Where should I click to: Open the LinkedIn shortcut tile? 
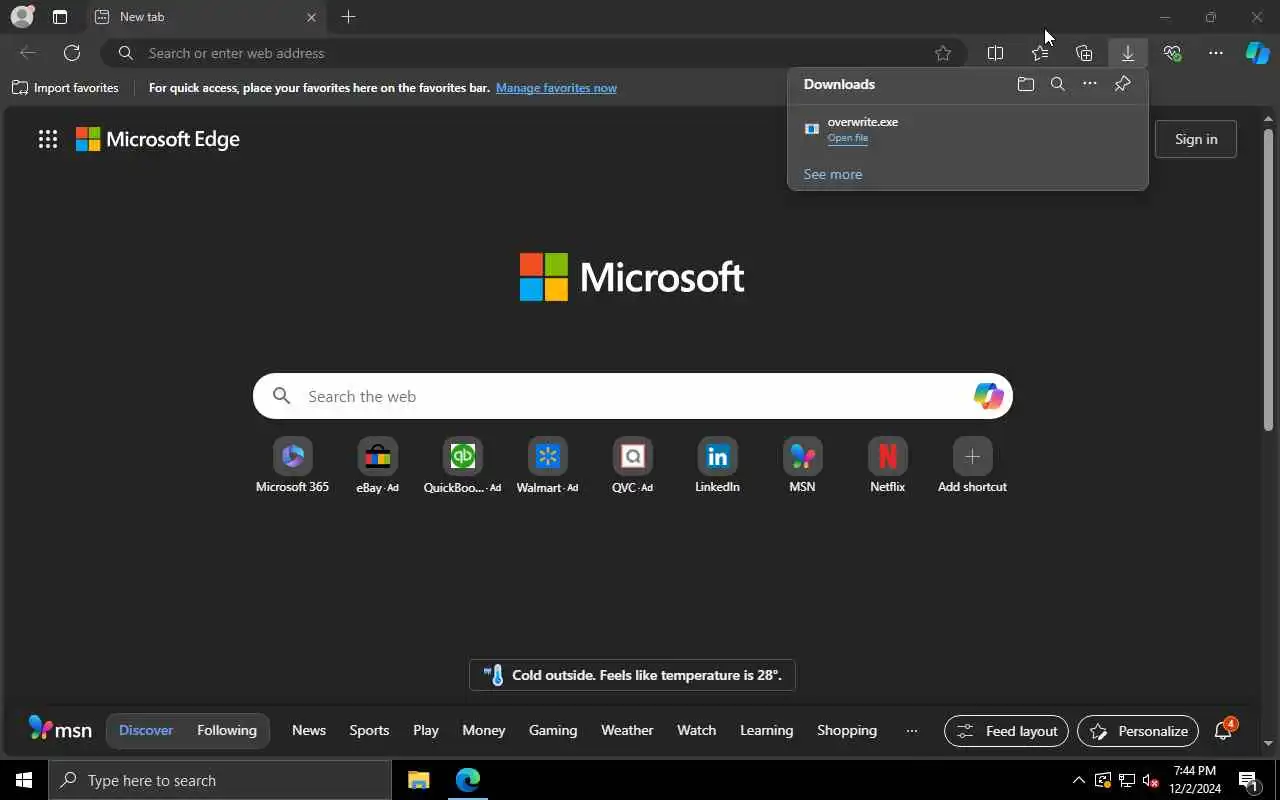pyautogui.click(x=717, y=466)
